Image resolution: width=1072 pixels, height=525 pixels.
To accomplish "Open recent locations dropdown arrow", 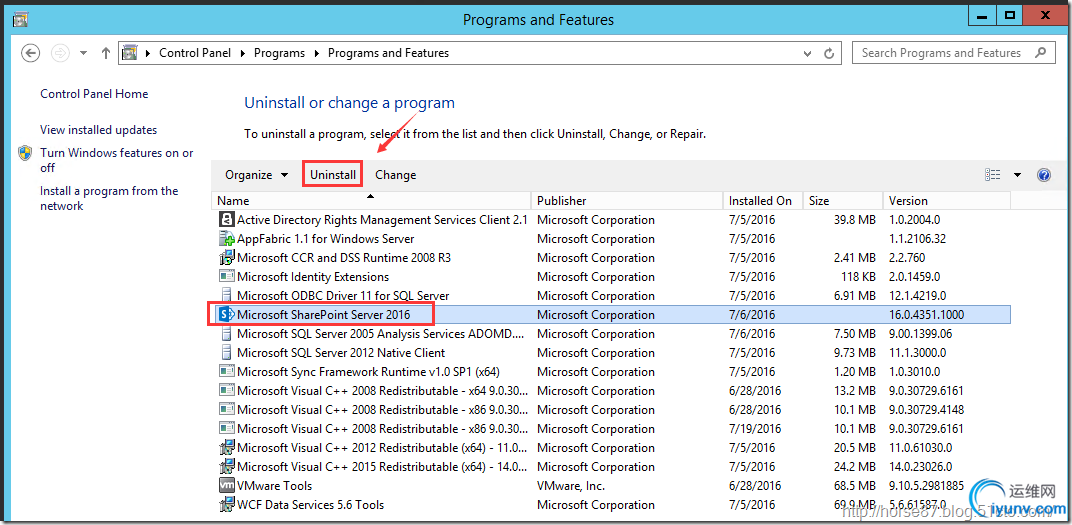I will pyautogui.click(x=82, y=53).
